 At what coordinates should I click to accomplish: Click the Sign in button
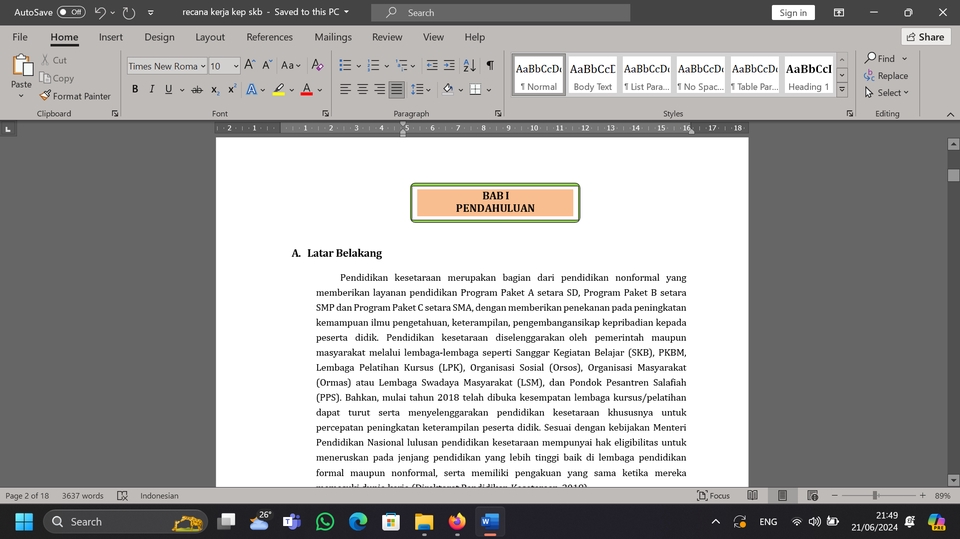(793, 12)
